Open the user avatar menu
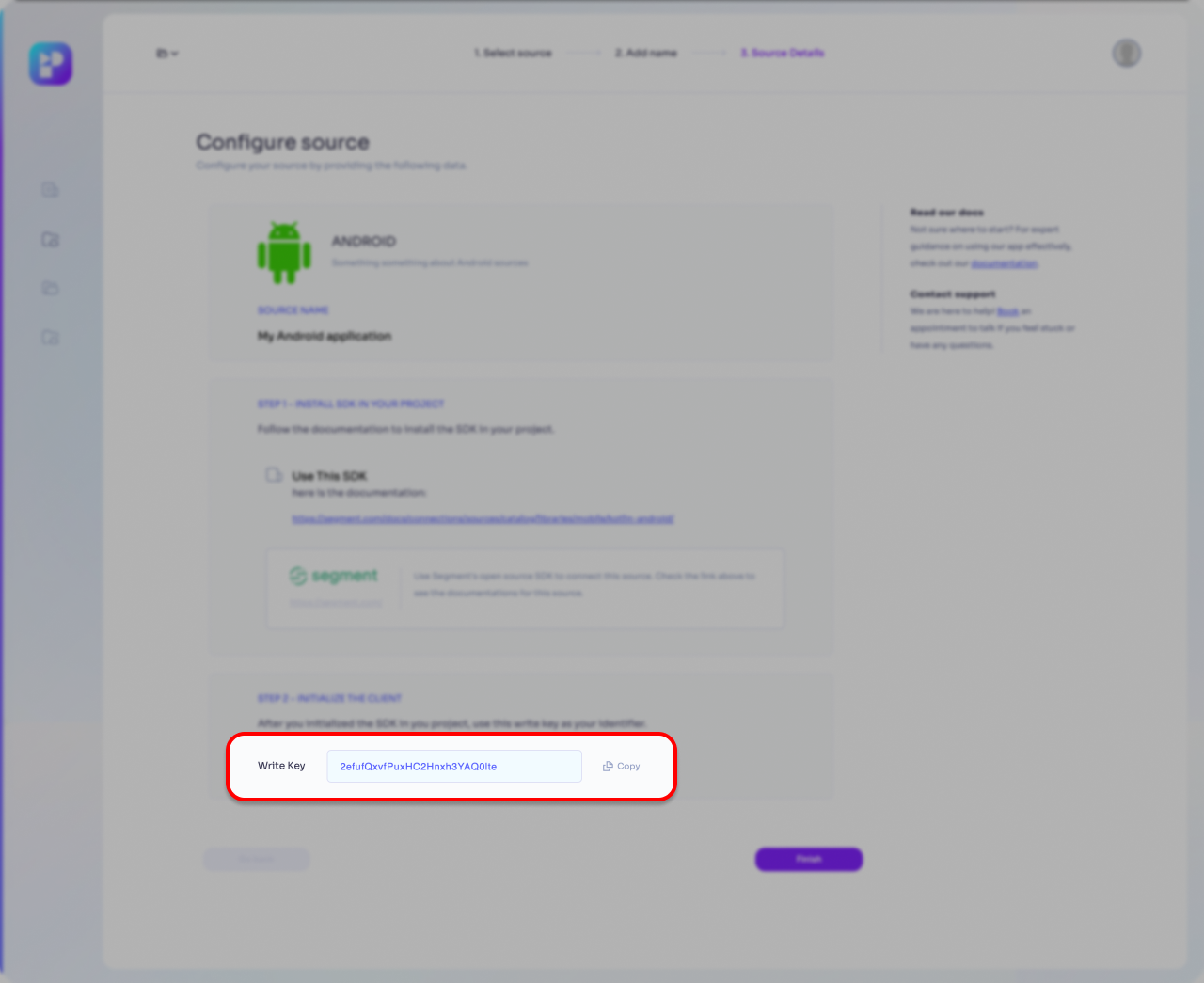 [x=1126, y=54]
